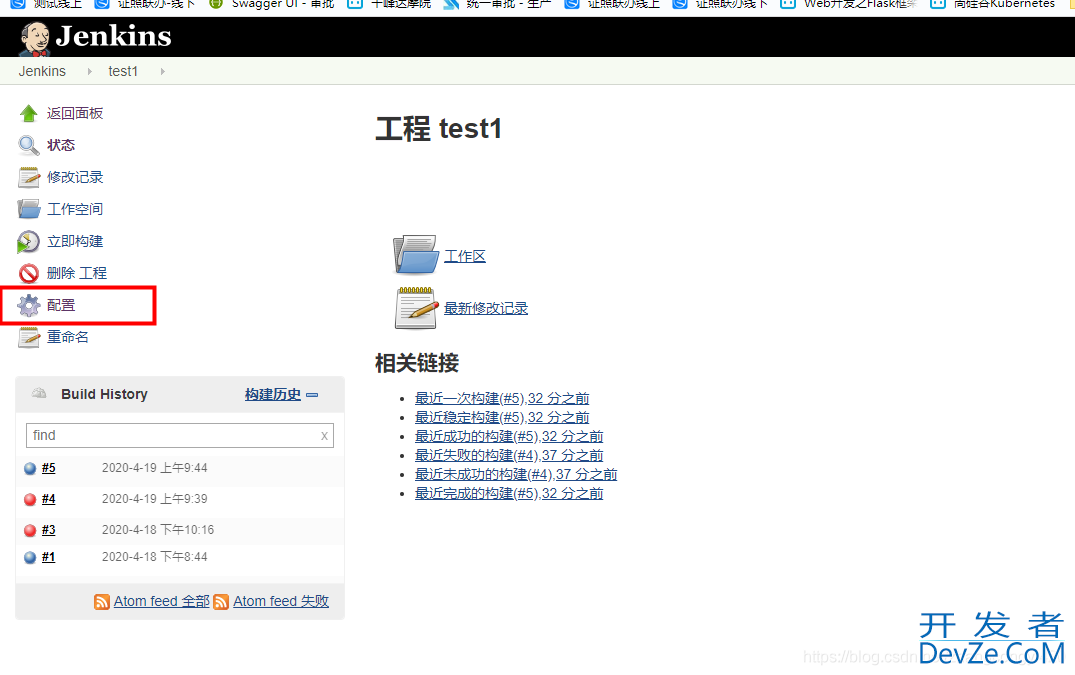The height and width of the screenshot is (675, 1075).
Task: Click the gear icon next to 配置
Action: click(x=29, y=305)
